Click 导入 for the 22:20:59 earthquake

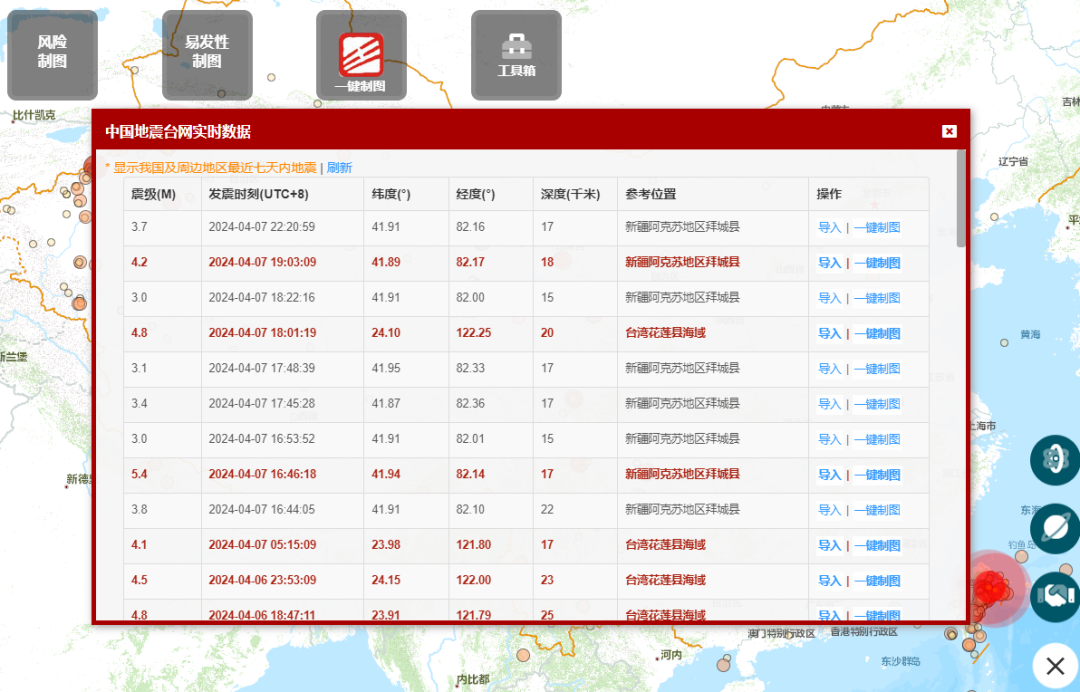click(x=830, y=227)
